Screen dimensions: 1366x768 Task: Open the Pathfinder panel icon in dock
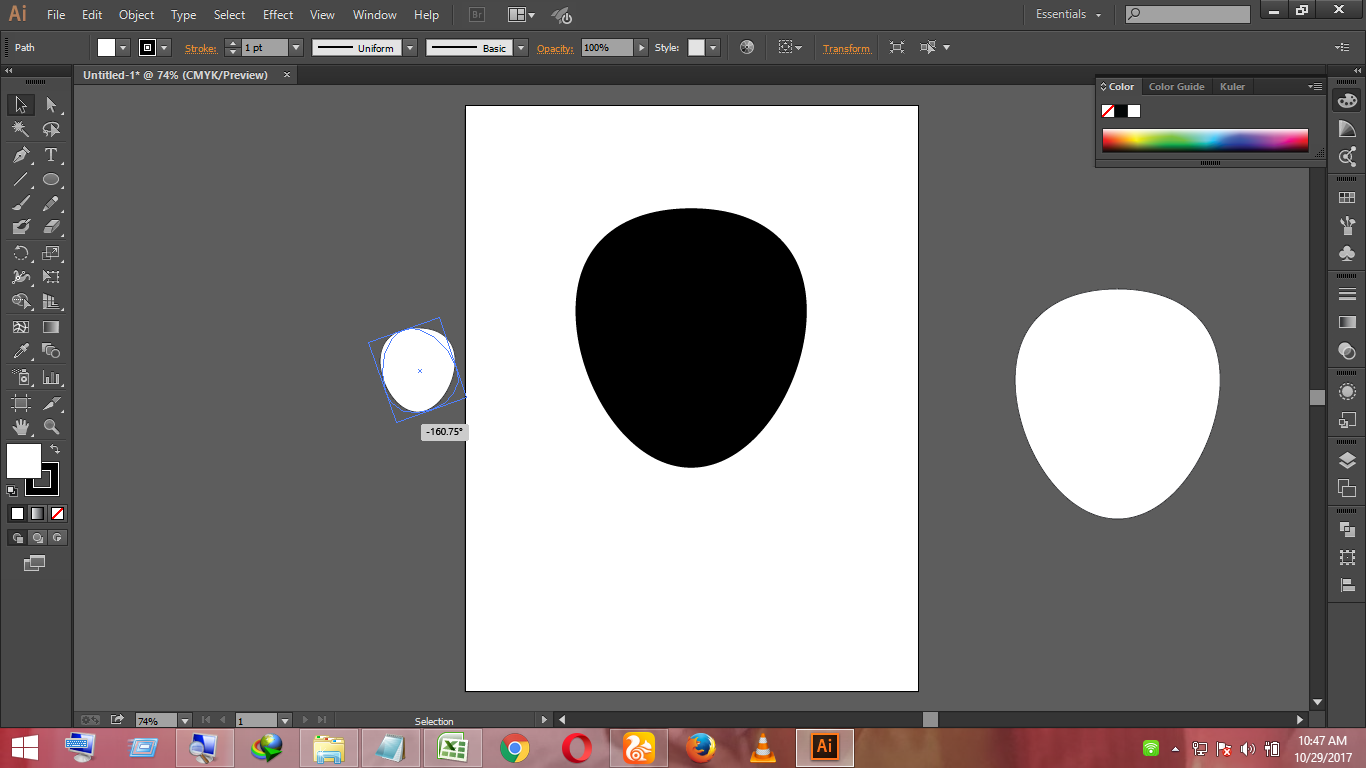[1347, 529]
